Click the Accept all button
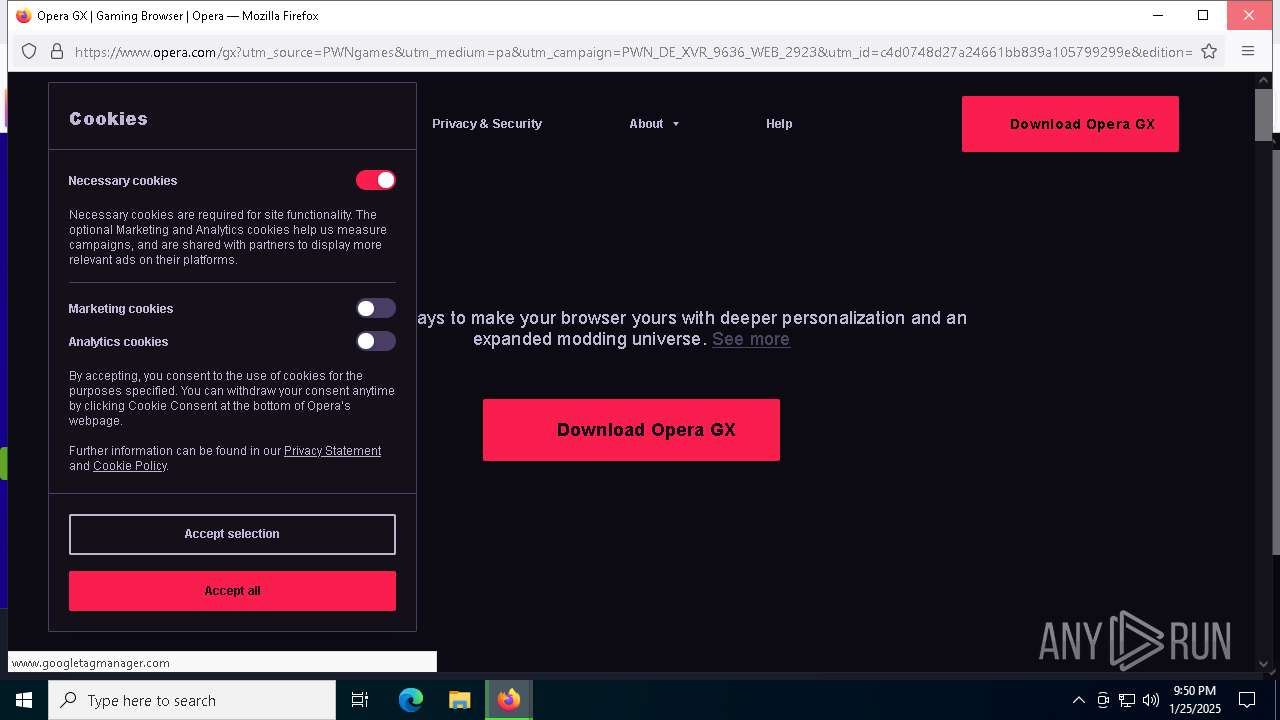The image size is (1280, 720). tap(232, 591)
